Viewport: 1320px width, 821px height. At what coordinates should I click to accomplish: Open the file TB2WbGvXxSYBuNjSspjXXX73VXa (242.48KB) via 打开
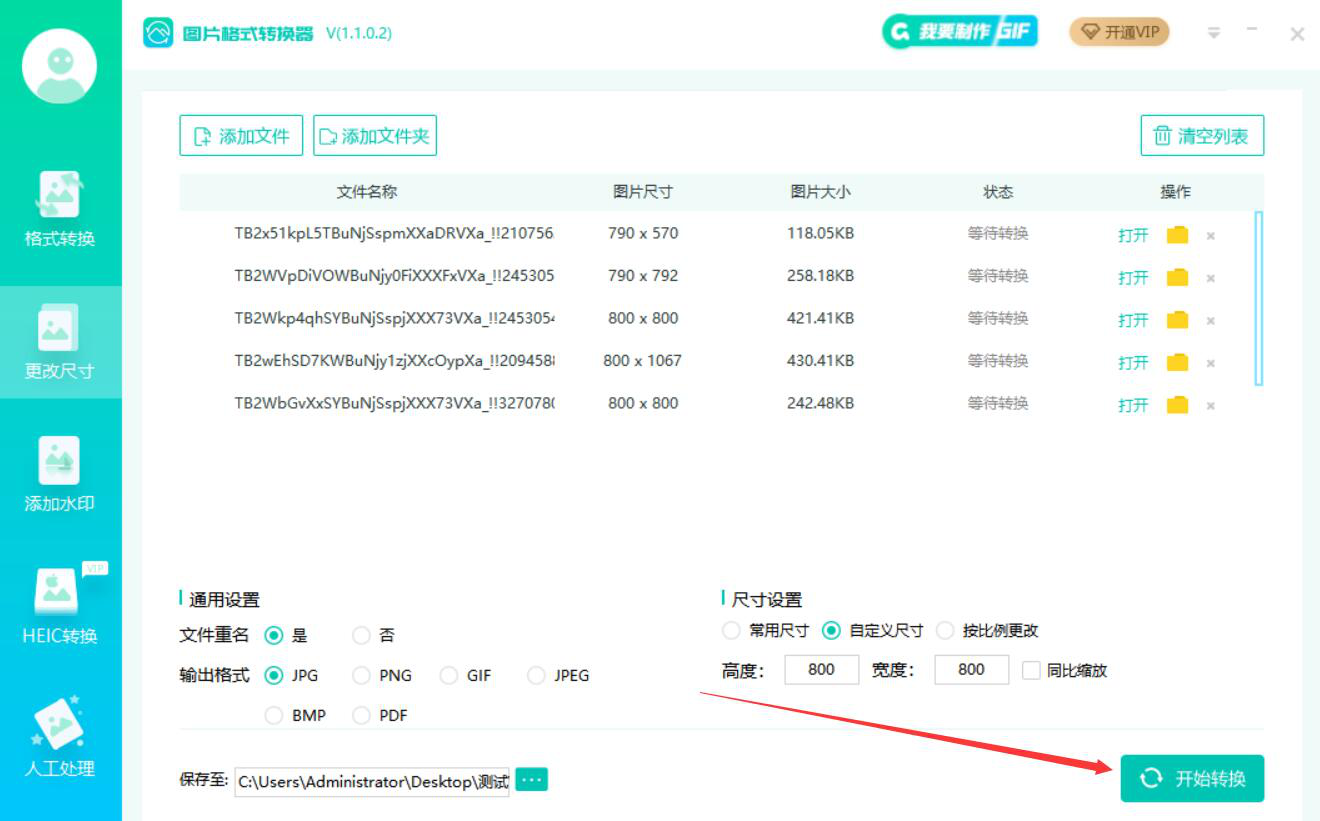[1133, 406]
